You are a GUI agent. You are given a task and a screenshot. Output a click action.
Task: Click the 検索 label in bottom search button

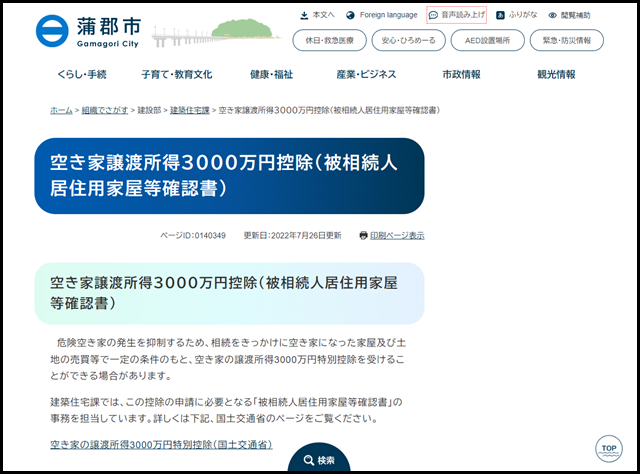[326, 461]
